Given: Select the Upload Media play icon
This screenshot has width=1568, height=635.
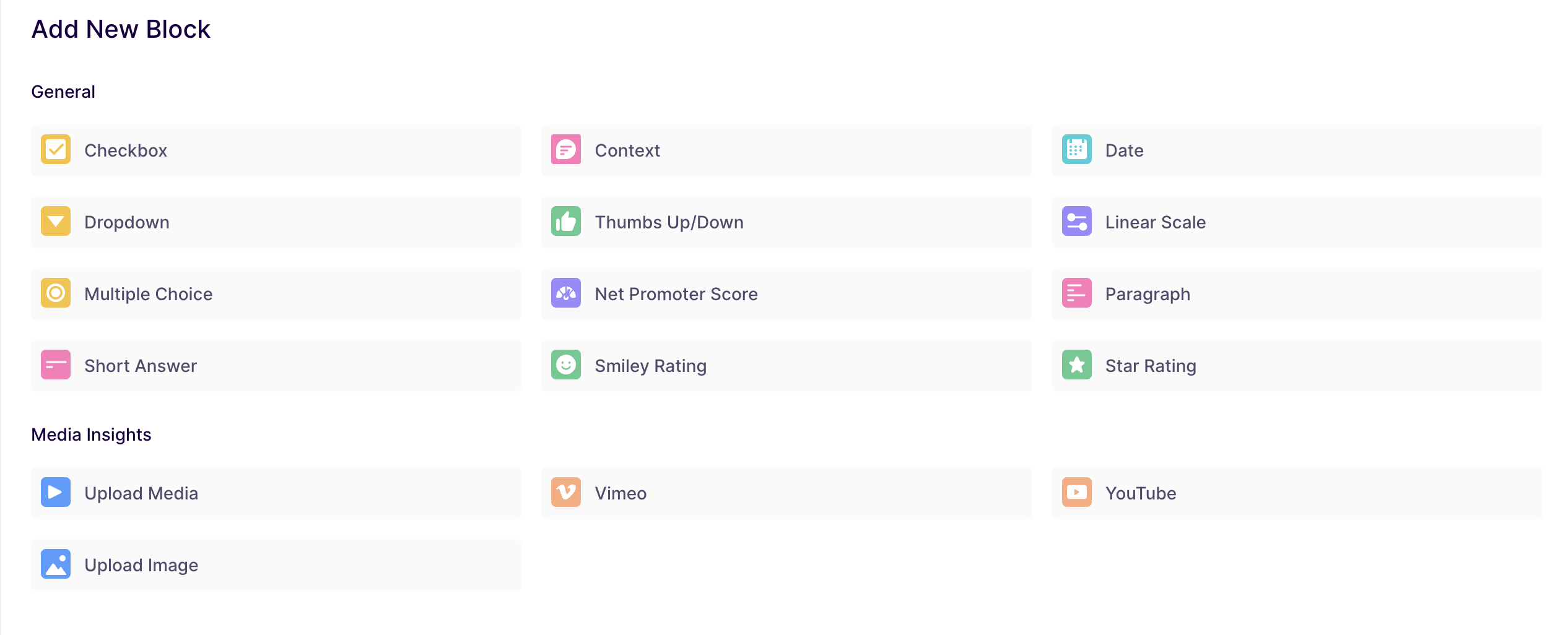Looking at the screenshot, I should tap(55, 493).
